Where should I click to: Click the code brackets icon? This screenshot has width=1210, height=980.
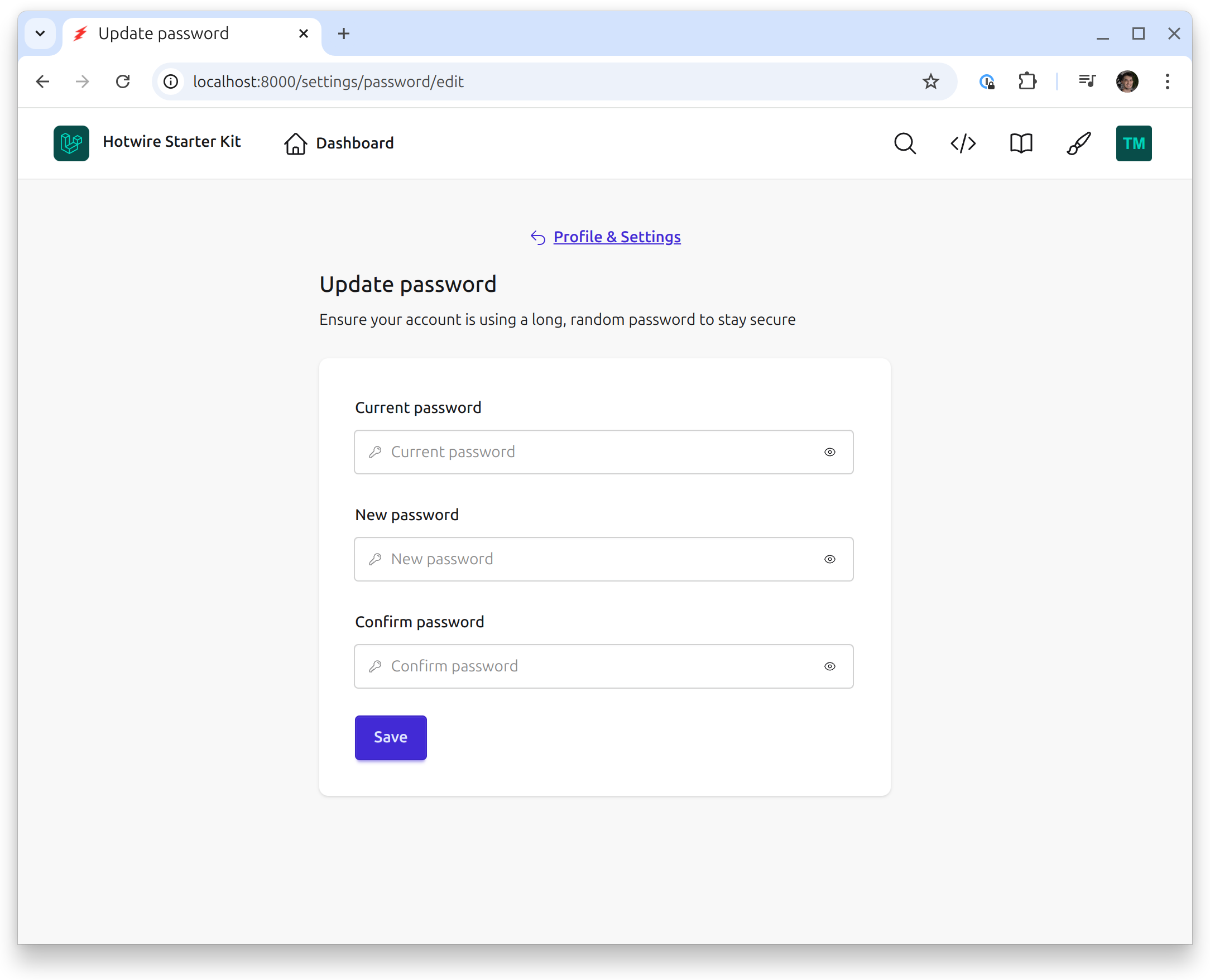click(x=963, y=143)
